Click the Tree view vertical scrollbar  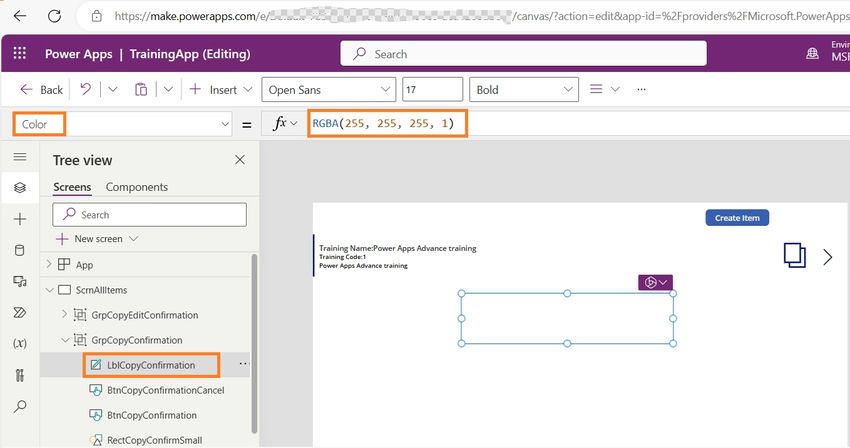tap(254, 343)
